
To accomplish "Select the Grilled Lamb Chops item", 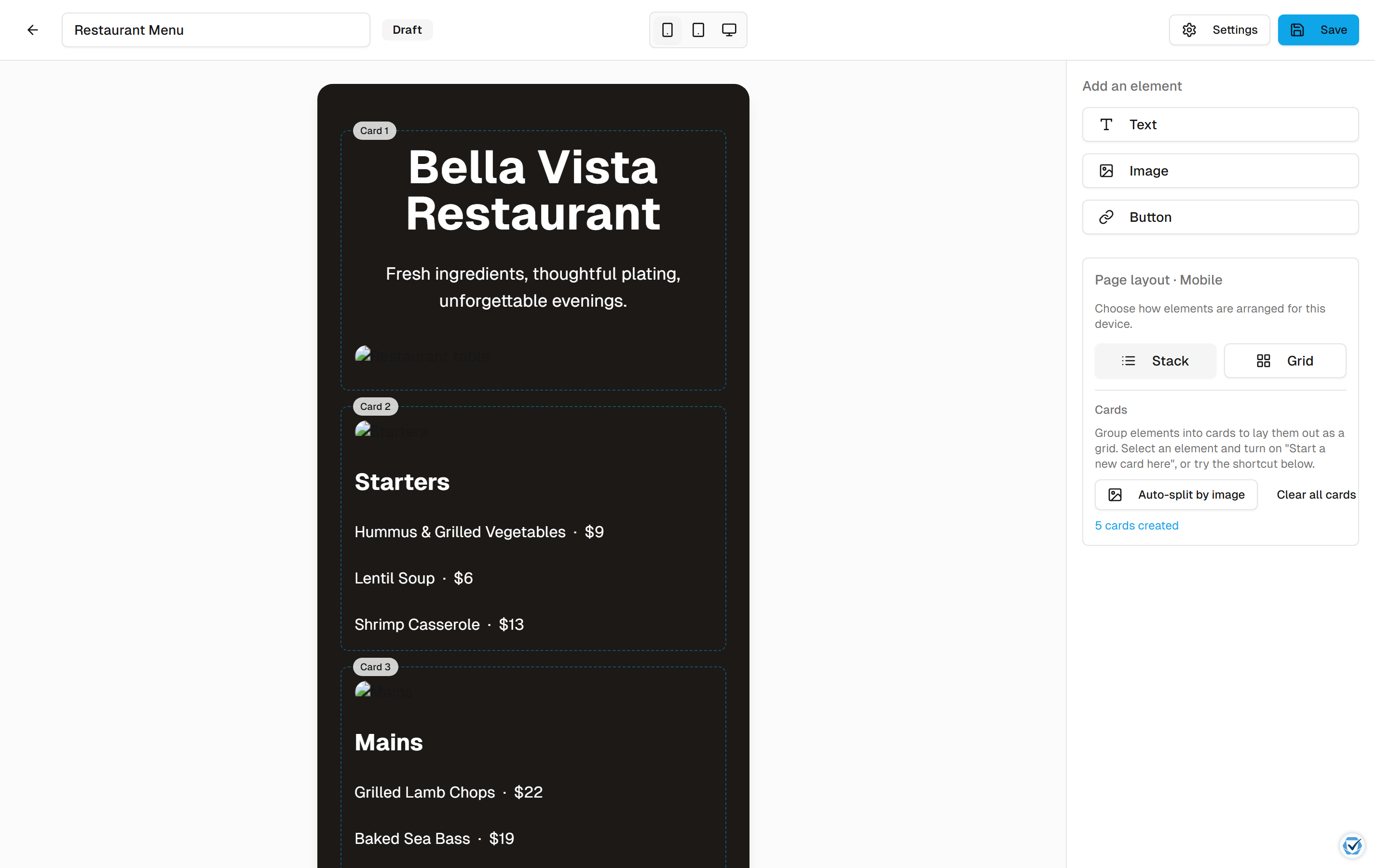I will tap(448, 792).
